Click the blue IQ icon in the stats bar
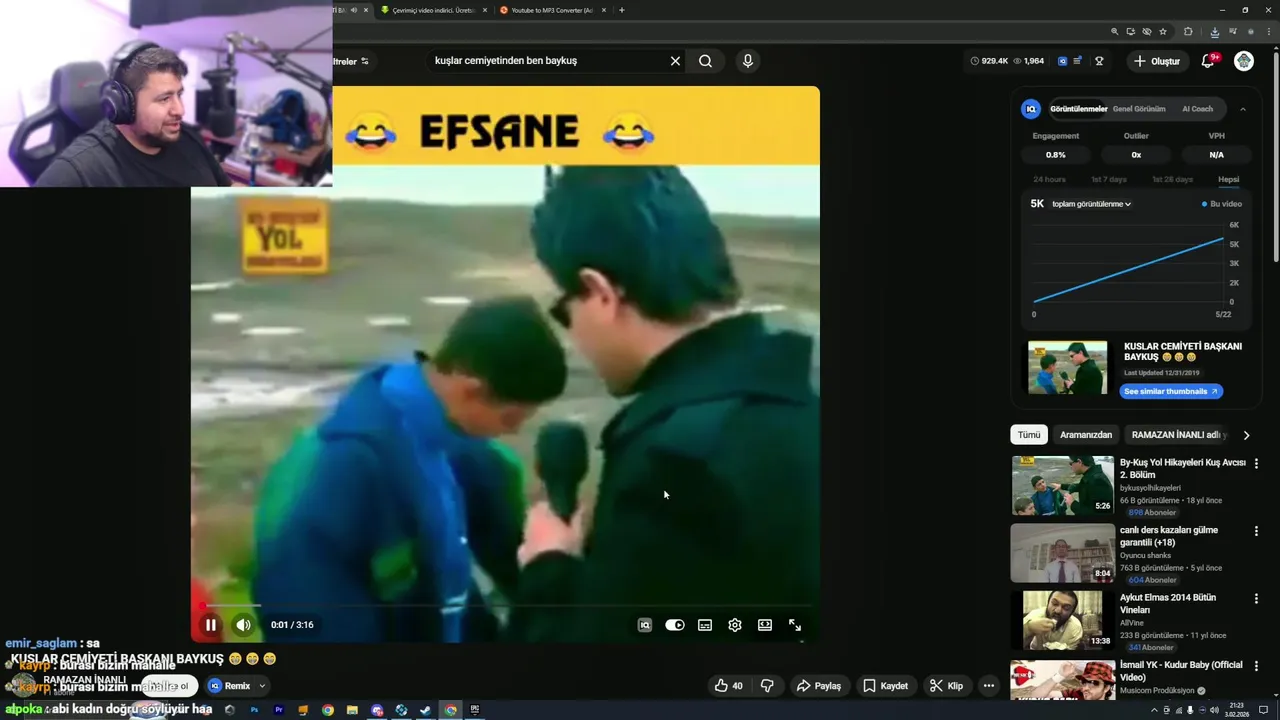This screenshot has height=720, width=1280. click(x=1062, y=61)
